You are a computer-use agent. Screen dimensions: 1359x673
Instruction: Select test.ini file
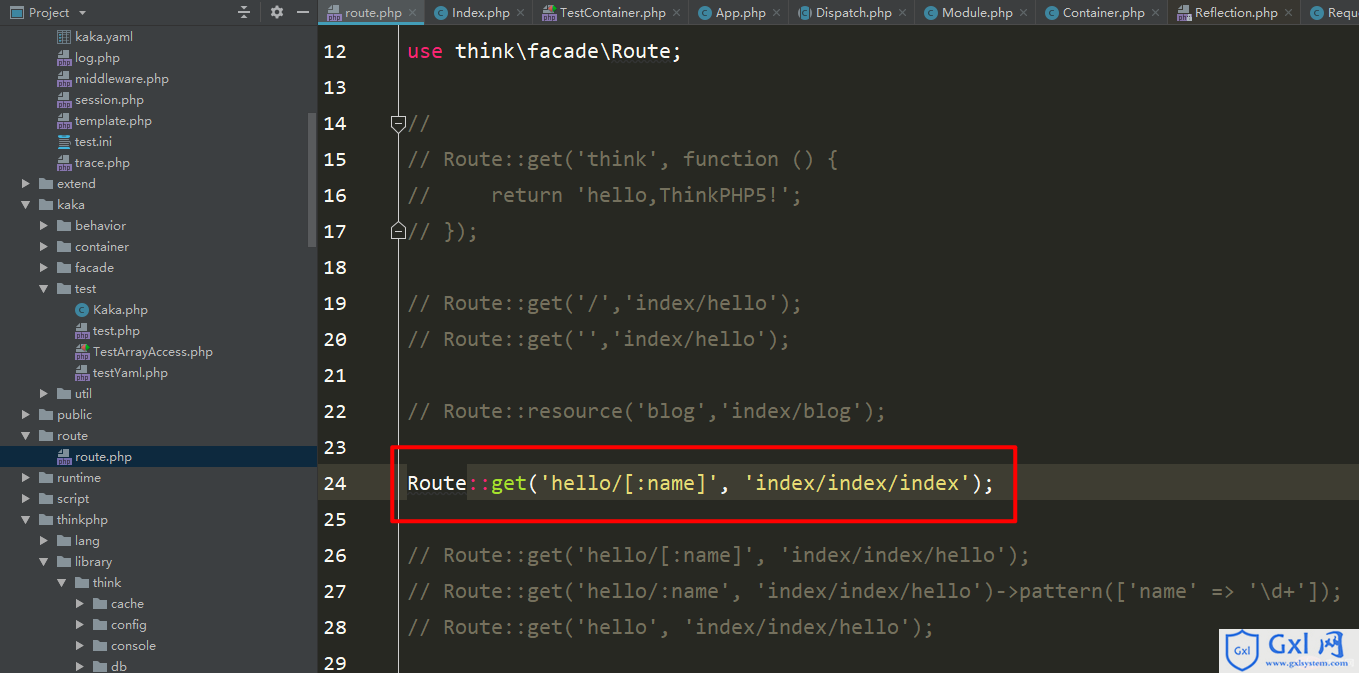pos(93,142)
